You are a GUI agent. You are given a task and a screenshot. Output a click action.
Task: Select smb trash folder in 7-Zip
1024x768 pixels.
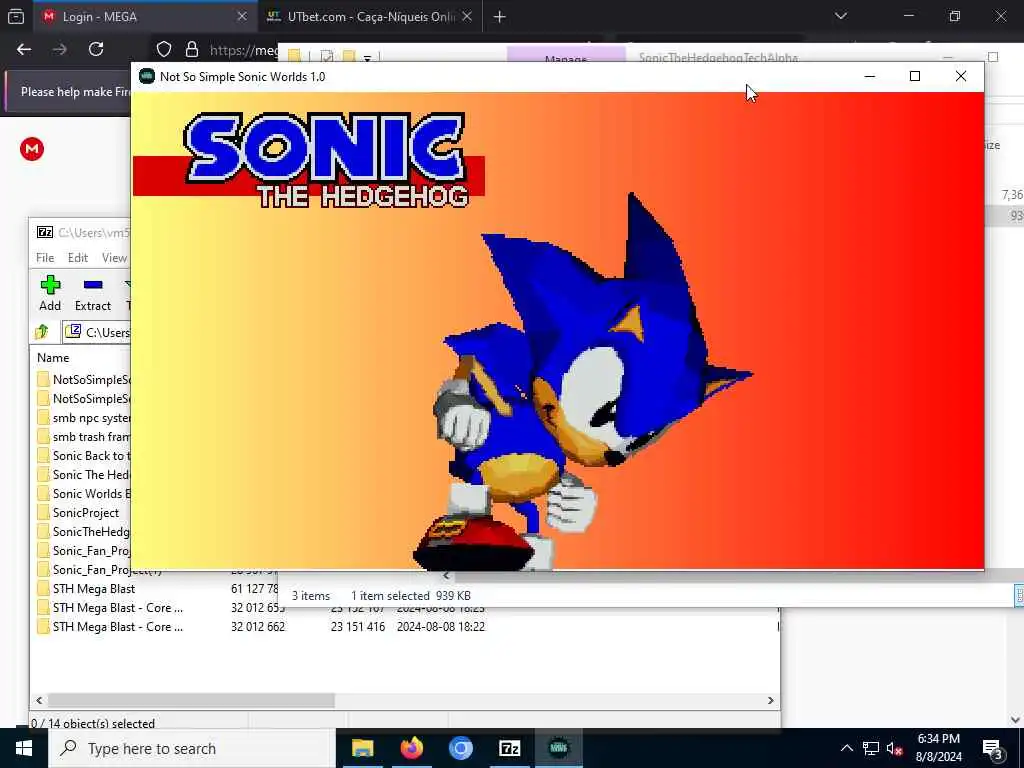(84, 436)
